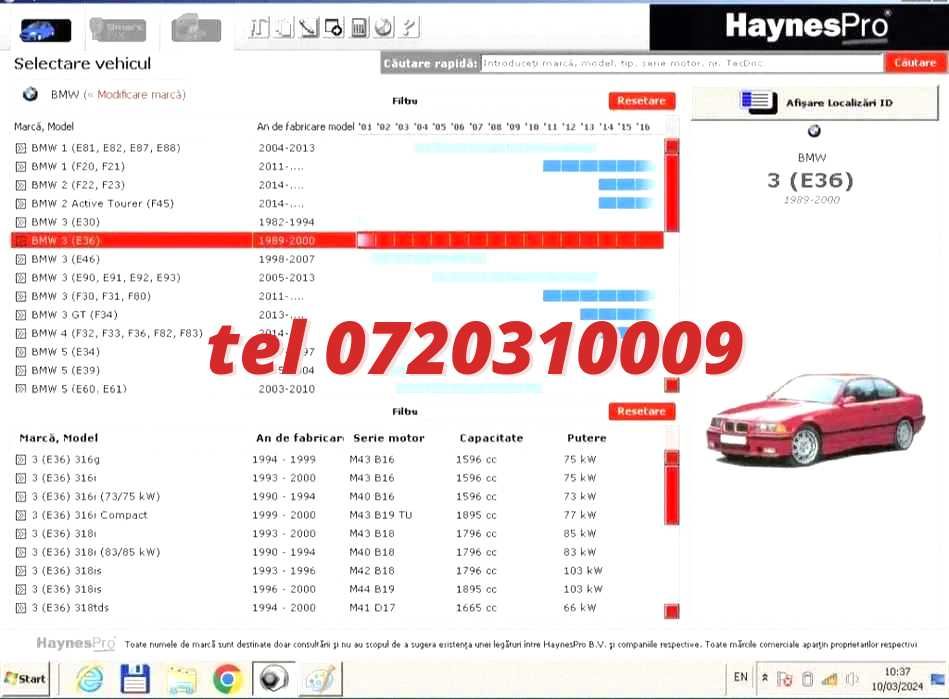Click the model list red scrollbar thumb
This screenshot has height=699, width=949.
tap(672, 192)
